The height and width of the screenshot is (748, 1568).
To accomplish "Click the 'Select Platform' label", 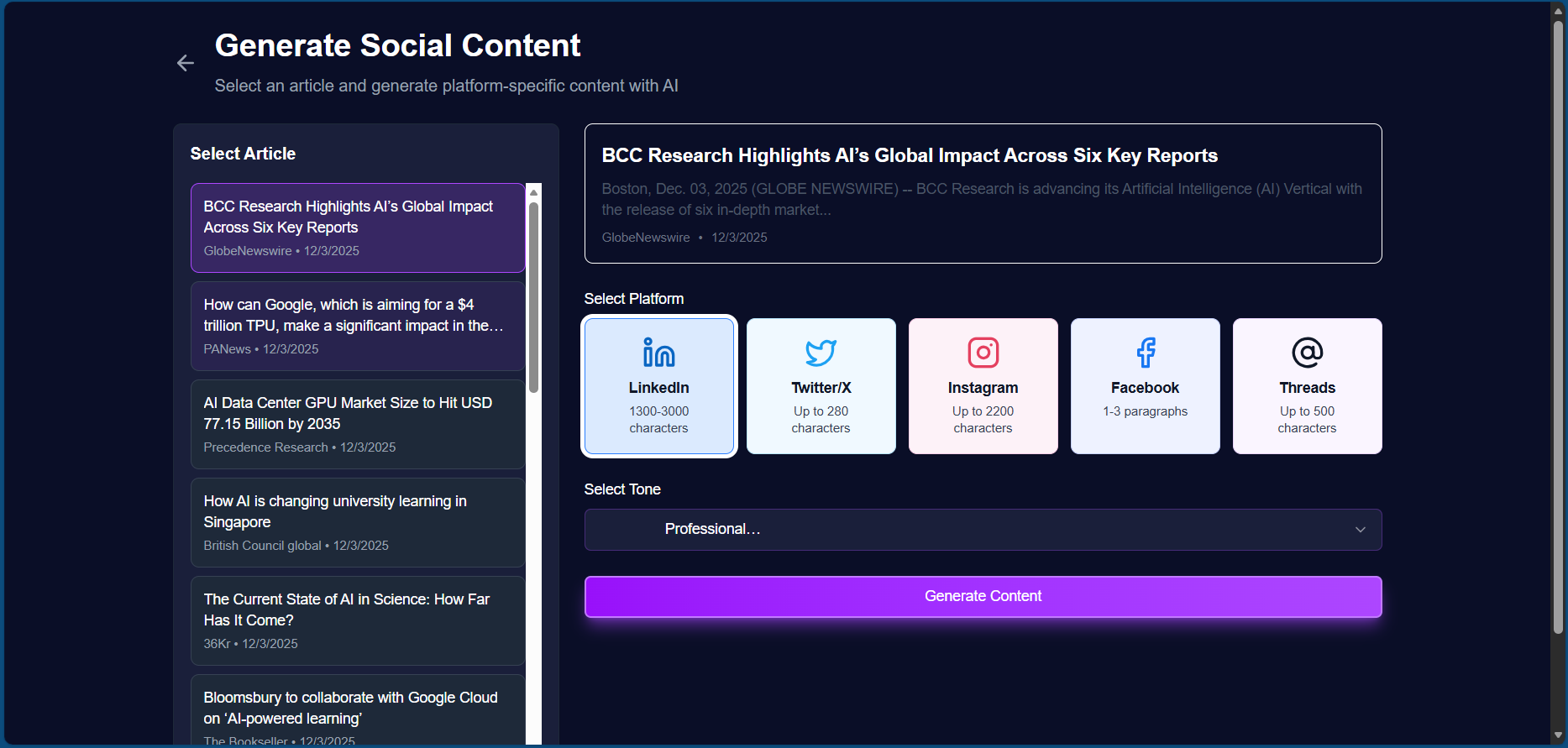I will pyautogui.click(x=634, y=299).
